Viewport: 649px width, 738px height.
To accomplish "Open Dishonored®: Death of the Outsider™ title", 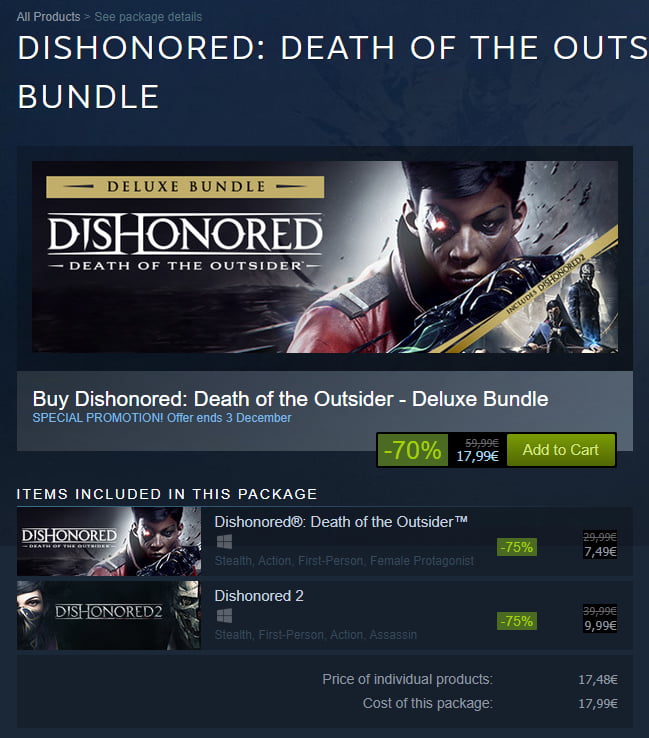I will click(341, 522).
